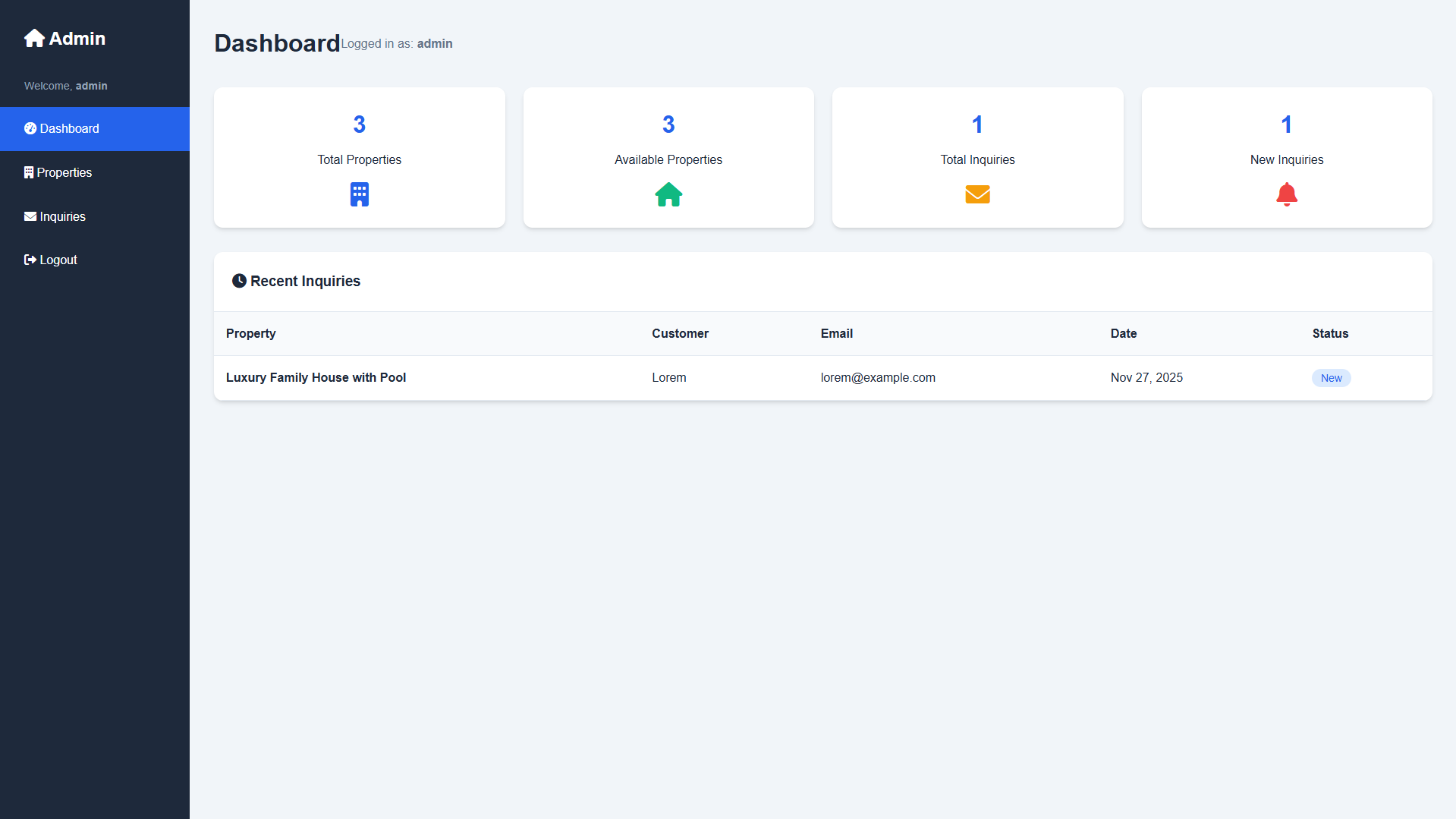Screen dimensions: 1456x819
Task: Click the envelope icon next to Inquiries
Action: point(30,216)
